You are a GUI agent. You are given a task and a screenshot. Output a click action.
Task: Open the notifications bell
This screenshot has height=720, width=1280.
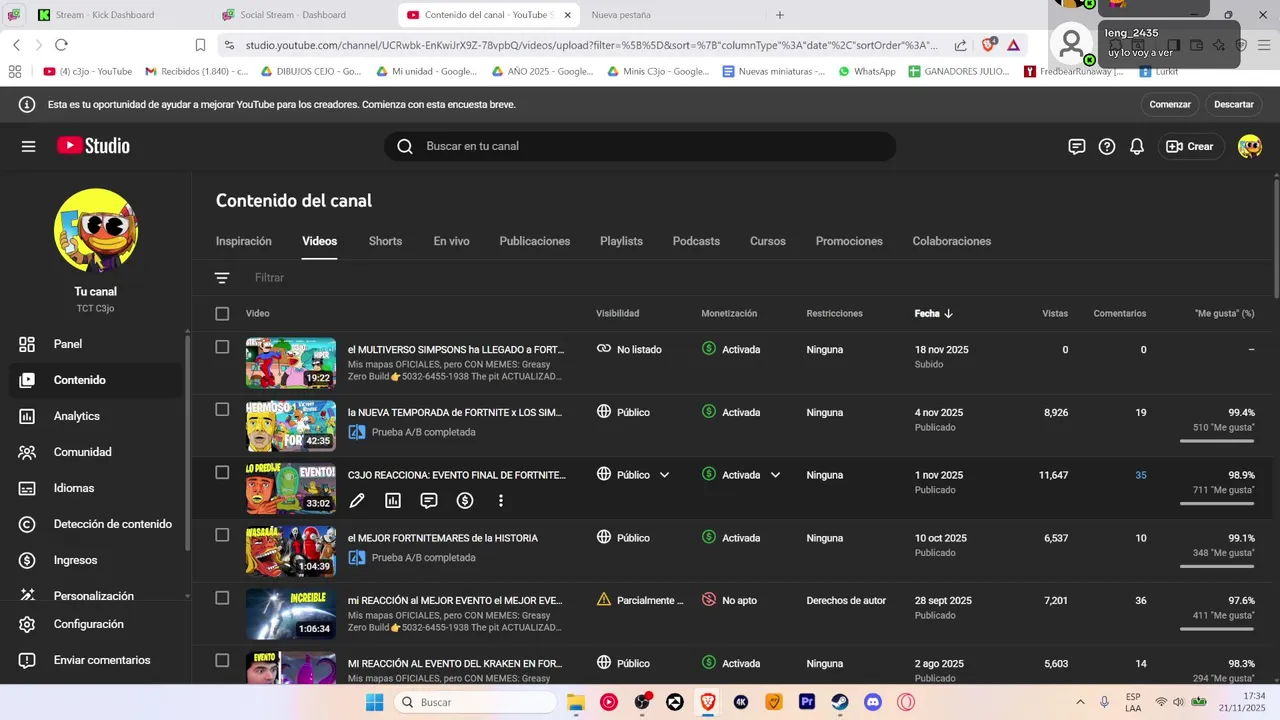point(1137,146)
